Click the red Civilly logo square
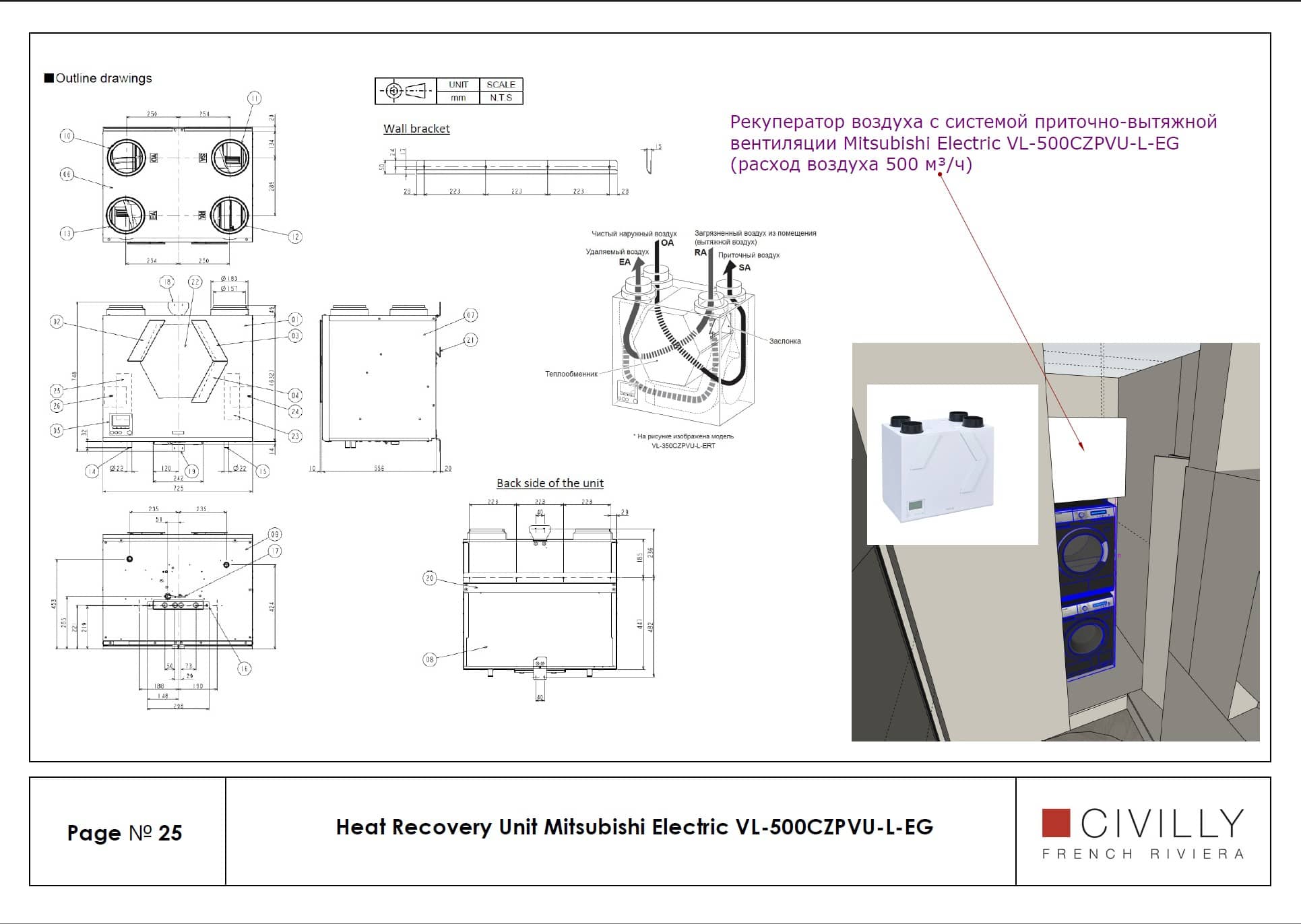 (1056, 822)
